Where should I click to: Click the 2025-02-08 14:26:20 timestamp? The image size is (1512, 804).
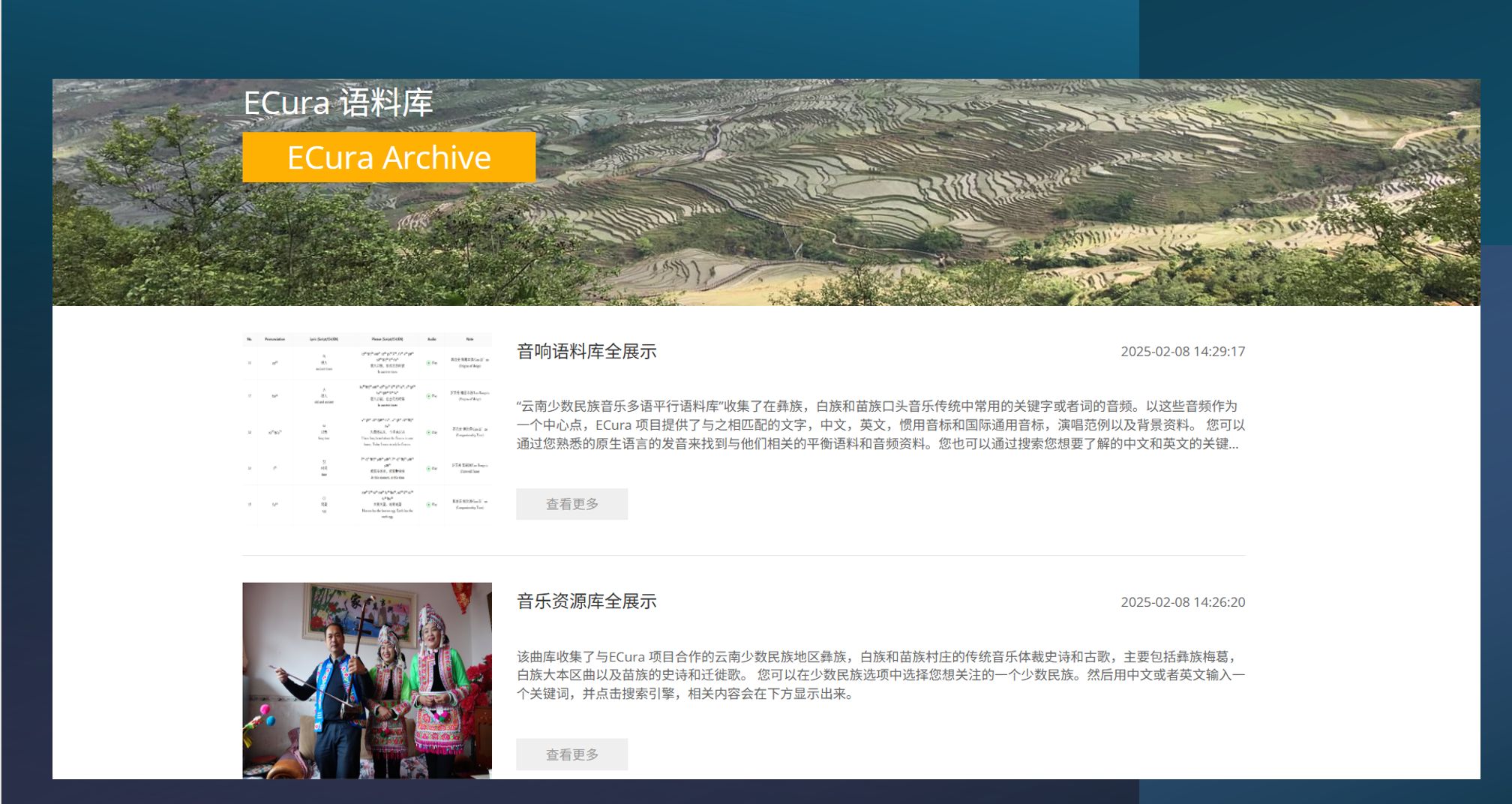[1182, 601]
